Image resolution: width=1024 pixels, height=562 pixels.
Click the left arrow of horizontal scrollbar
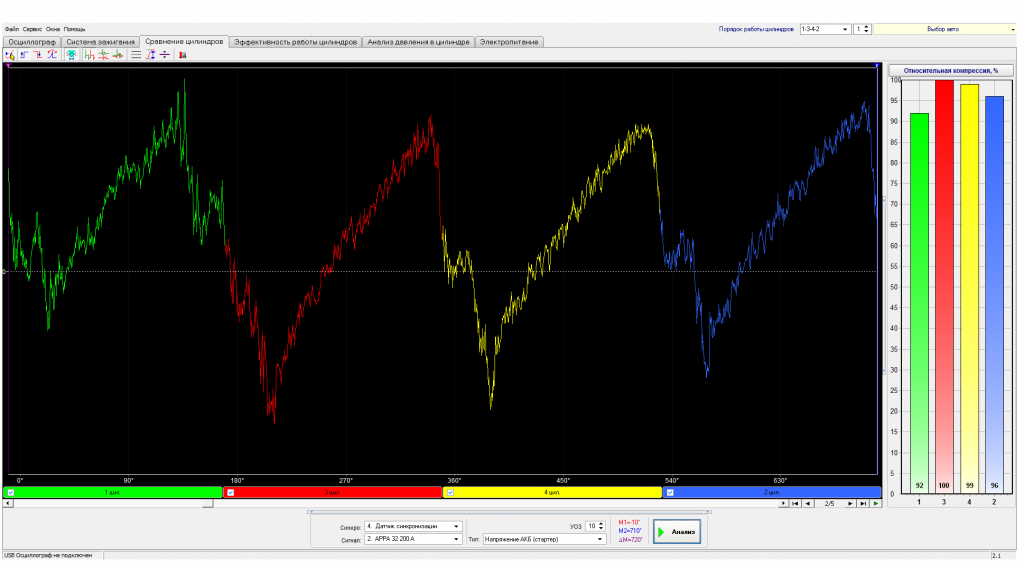coord(8,503)
